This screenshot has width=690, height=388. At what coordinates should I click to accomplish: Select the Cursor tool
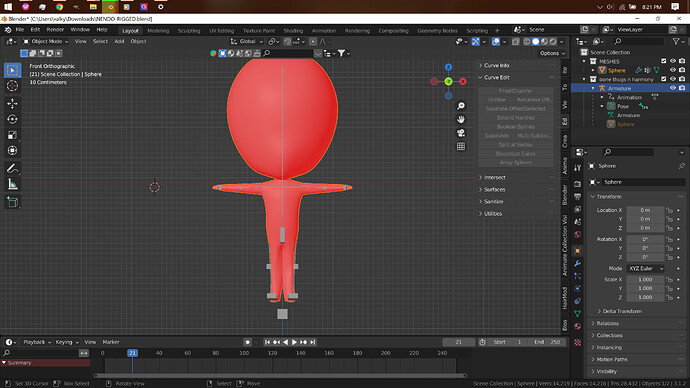tap(12, 86)
